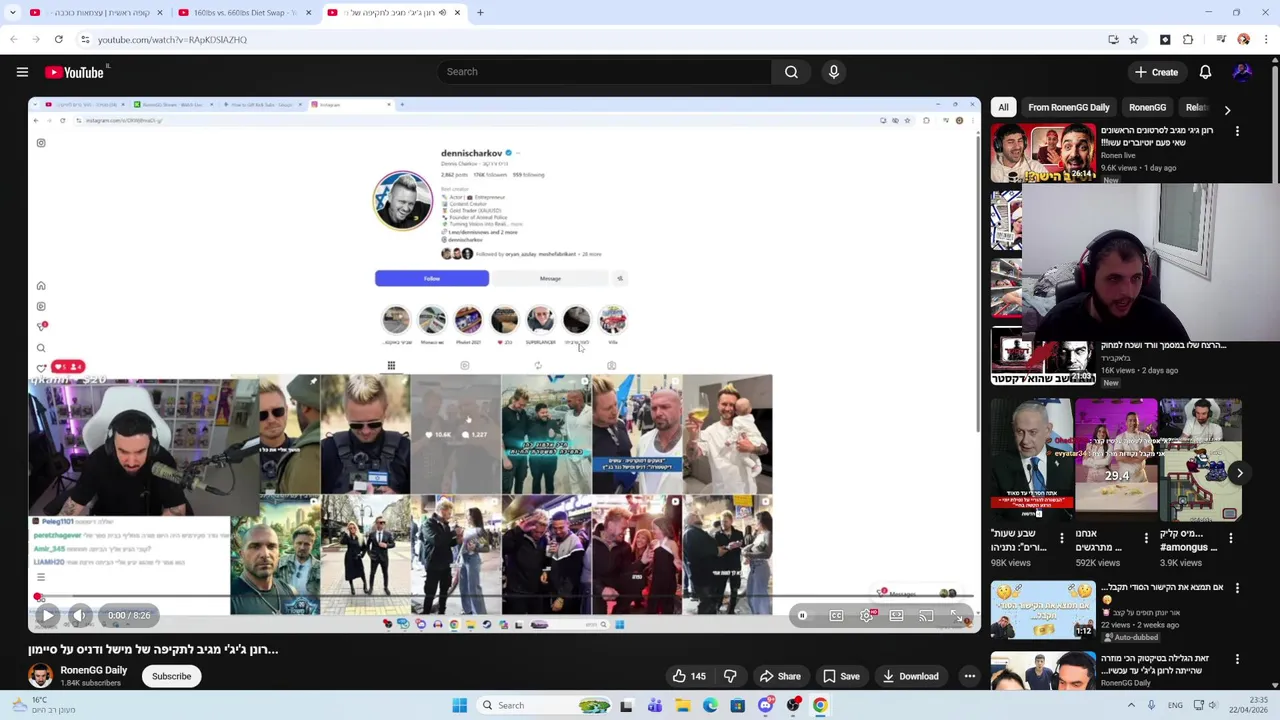Switch to the 160lbs vs. 660lbs tab
Viewport: 1280px width, 720px height.
pos(245,13)
